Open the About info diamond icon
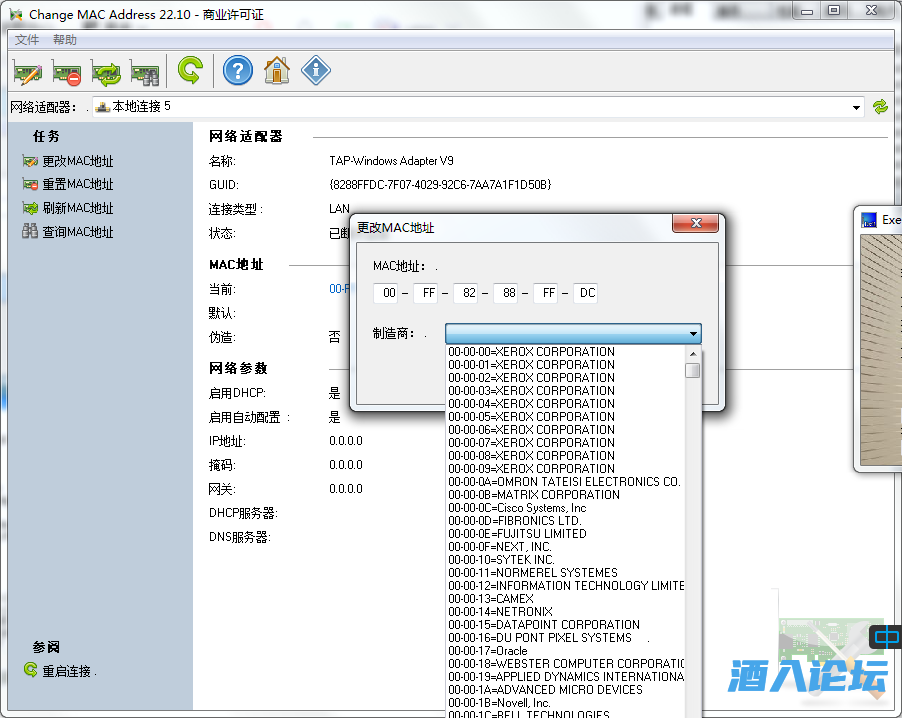This screenshot has height=718, width=902. (x=316, y=70)
